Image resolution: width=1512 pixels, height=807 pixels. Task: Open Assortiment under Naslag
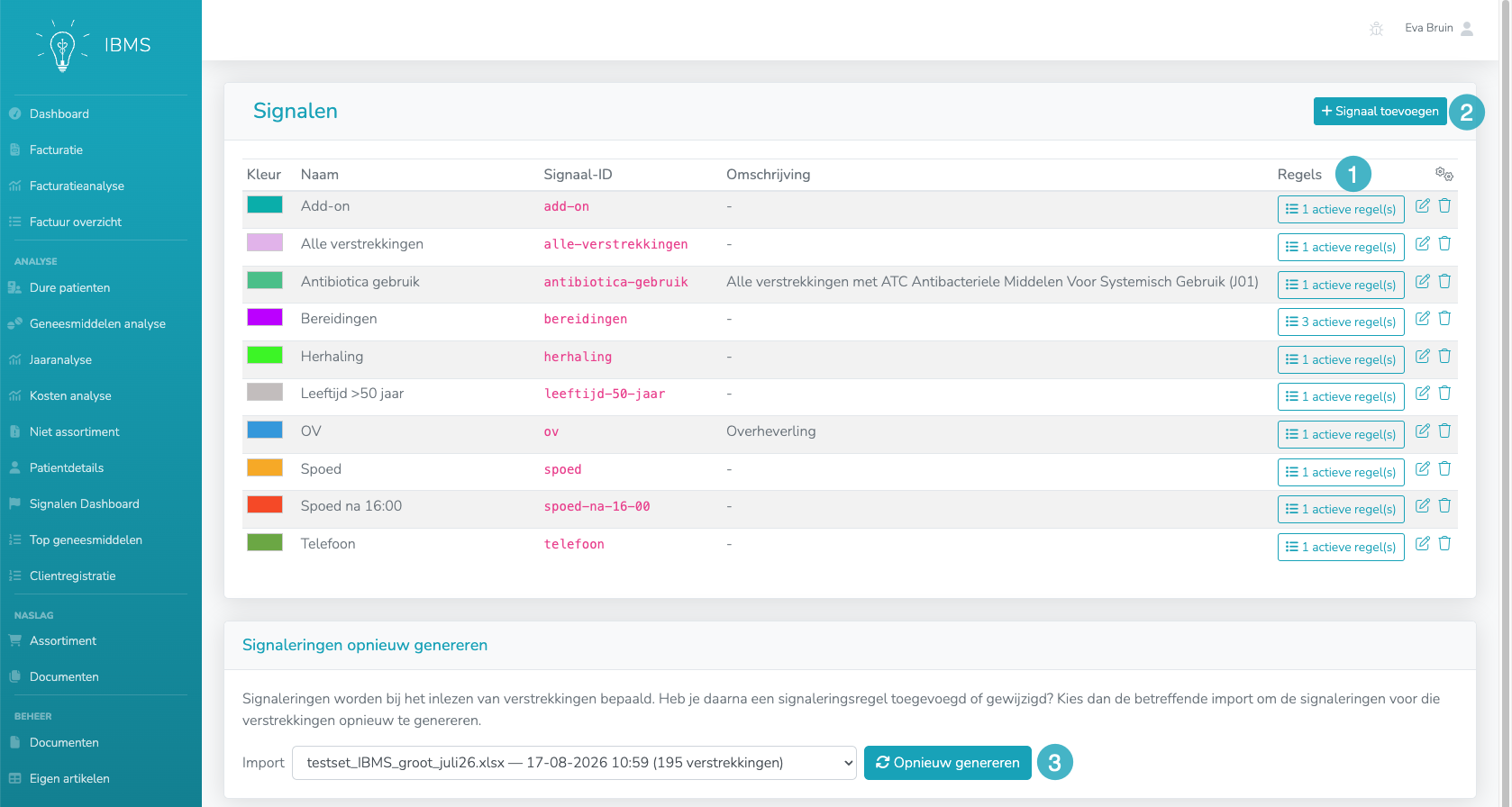click(63, 641)
